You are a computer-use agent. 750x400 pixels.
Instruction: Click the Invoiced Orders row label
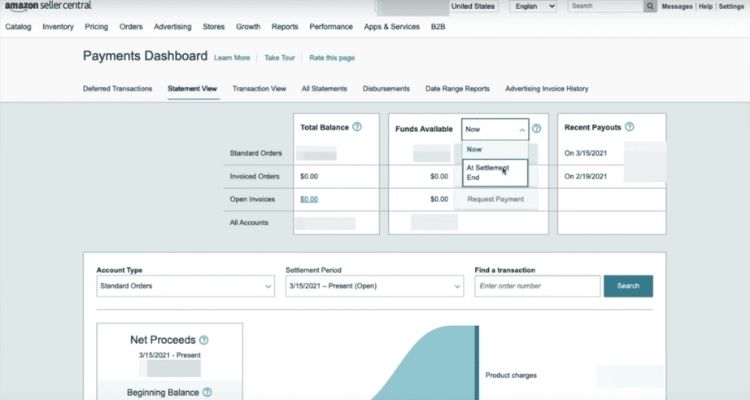tap(254, 176)
